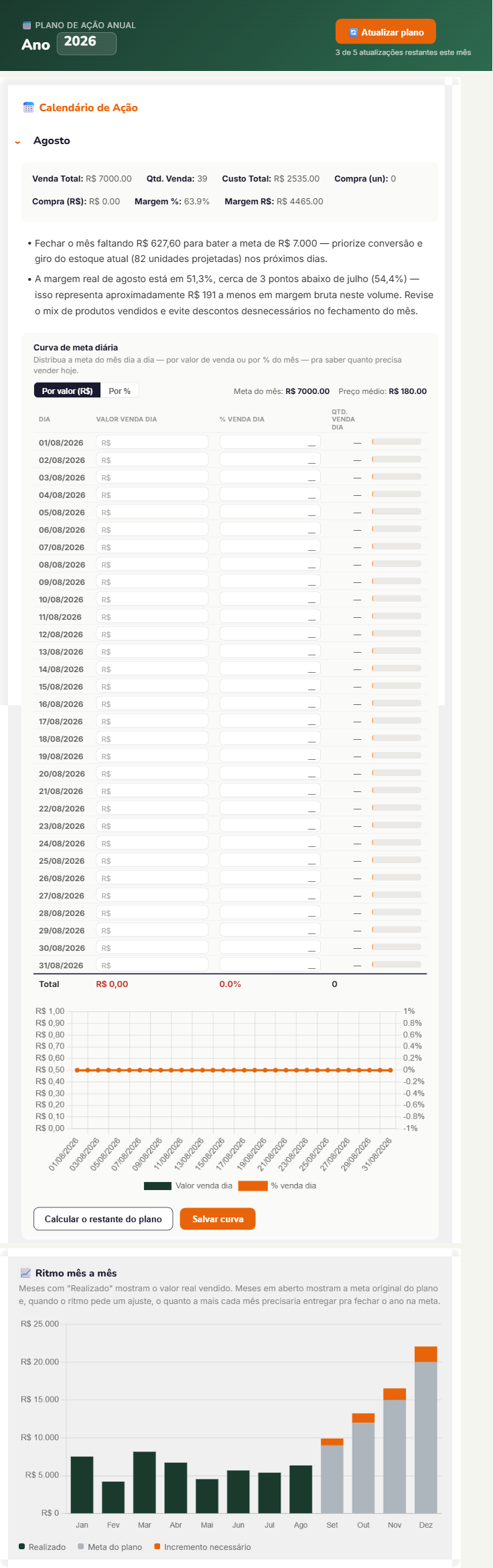Click the Valor venda dia legend swatch

[158, 1185]
